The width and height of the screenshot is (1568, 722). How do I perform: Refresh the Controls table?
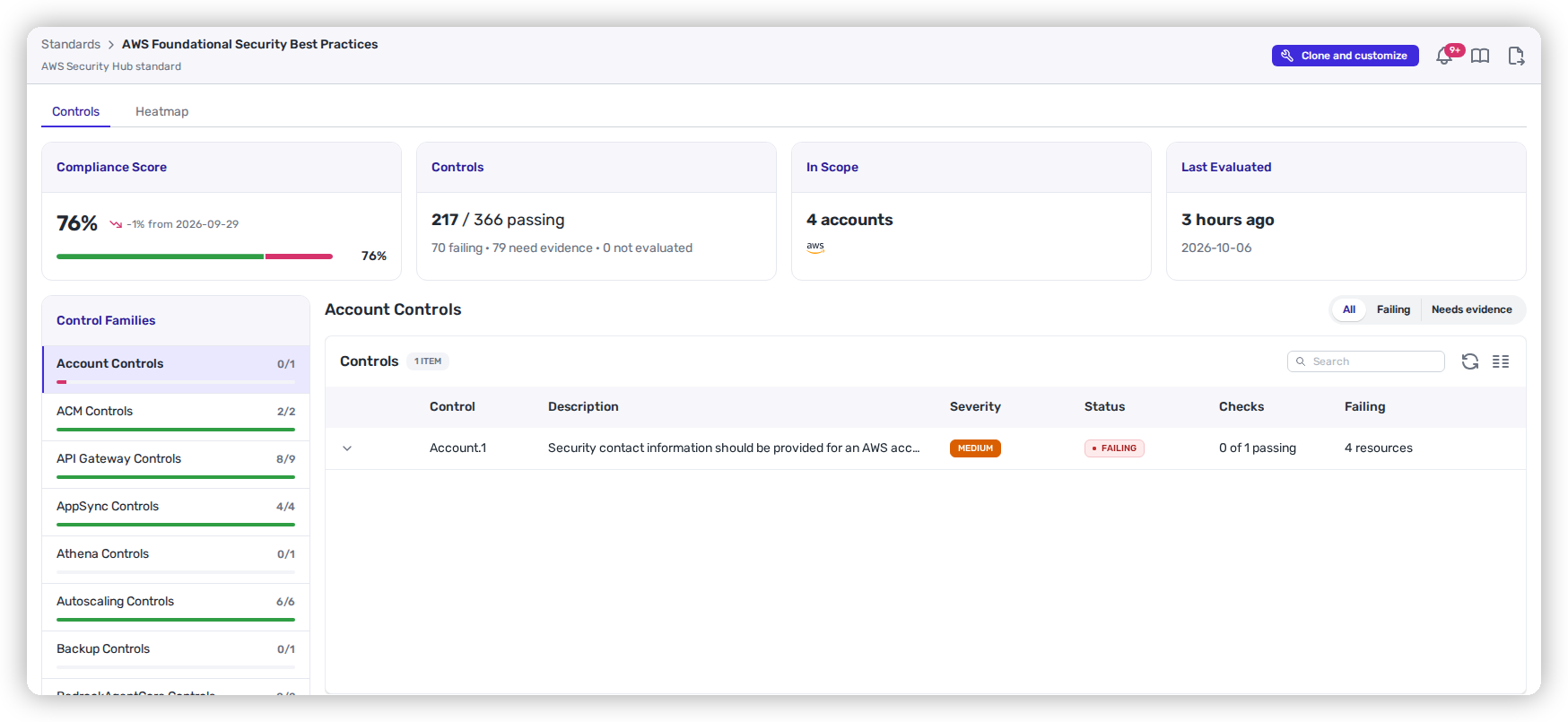tap(1470, 361)
